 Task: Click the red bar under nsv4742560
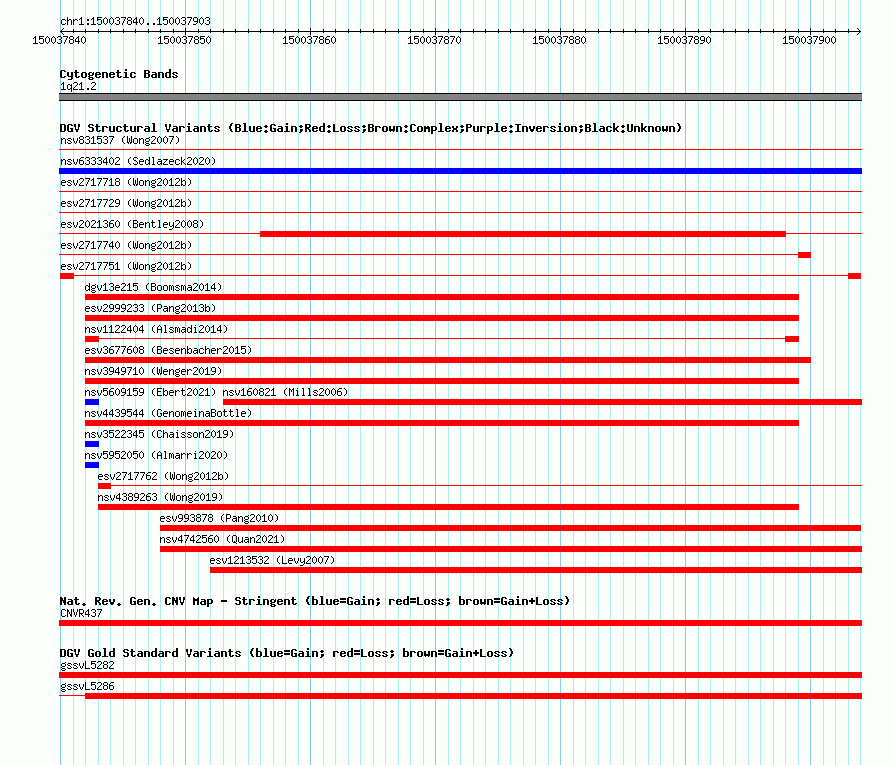(511, 549)
